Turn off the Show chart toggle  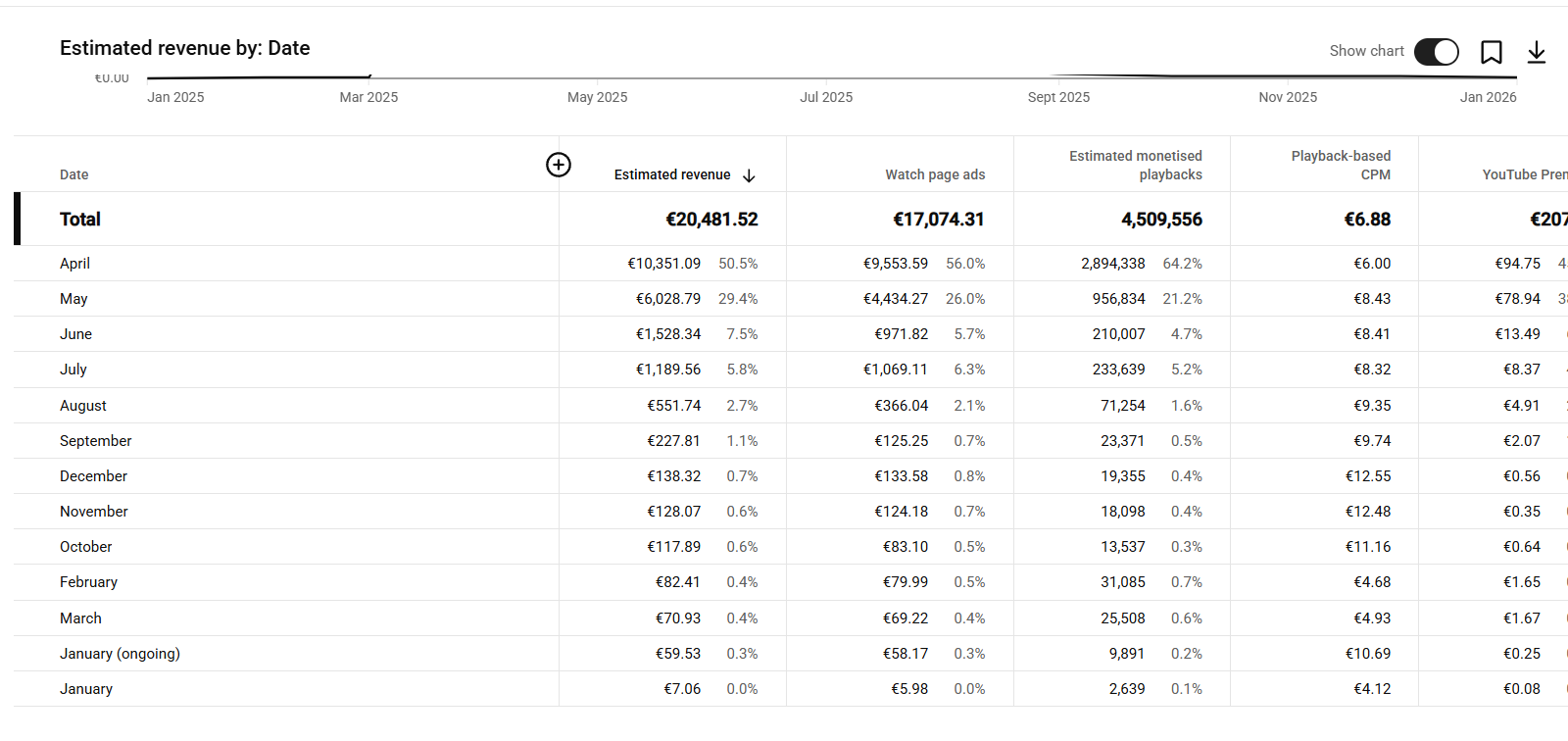1436,52
